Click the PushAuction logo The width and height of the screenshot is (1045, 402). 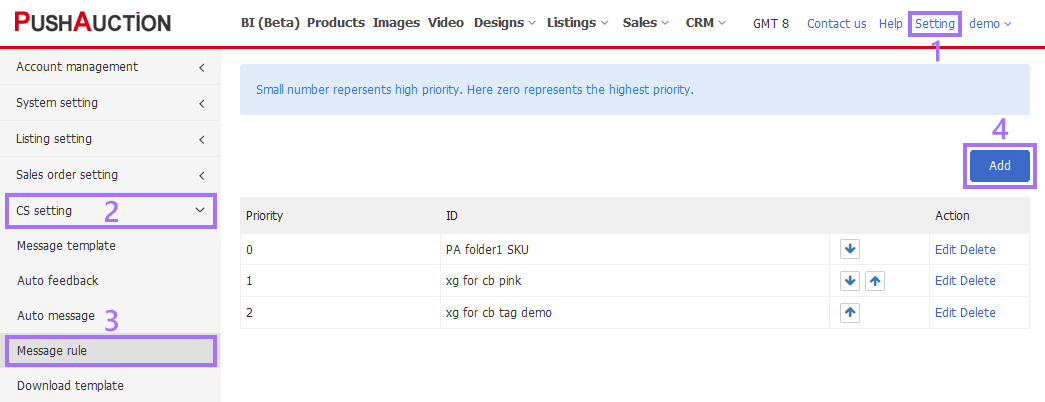pos(93,23)
